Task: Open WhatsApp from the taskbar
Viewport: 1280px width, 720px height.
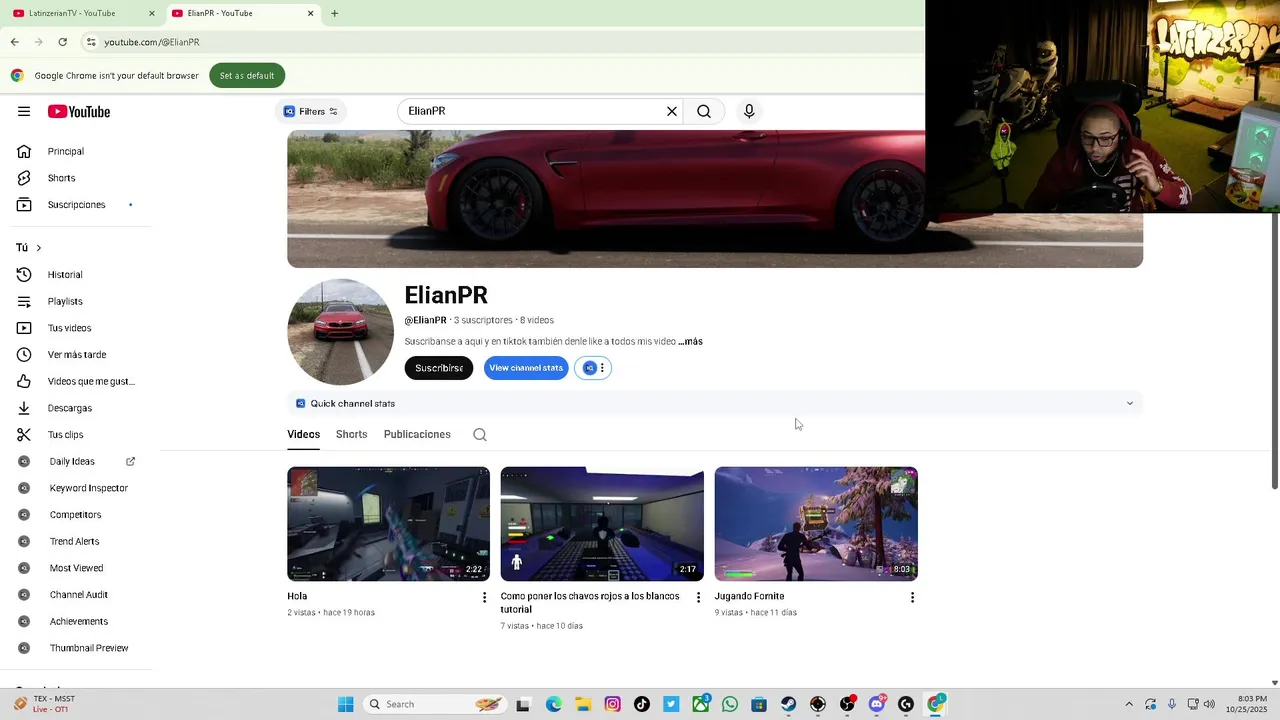Action: (x=730, y=704)
